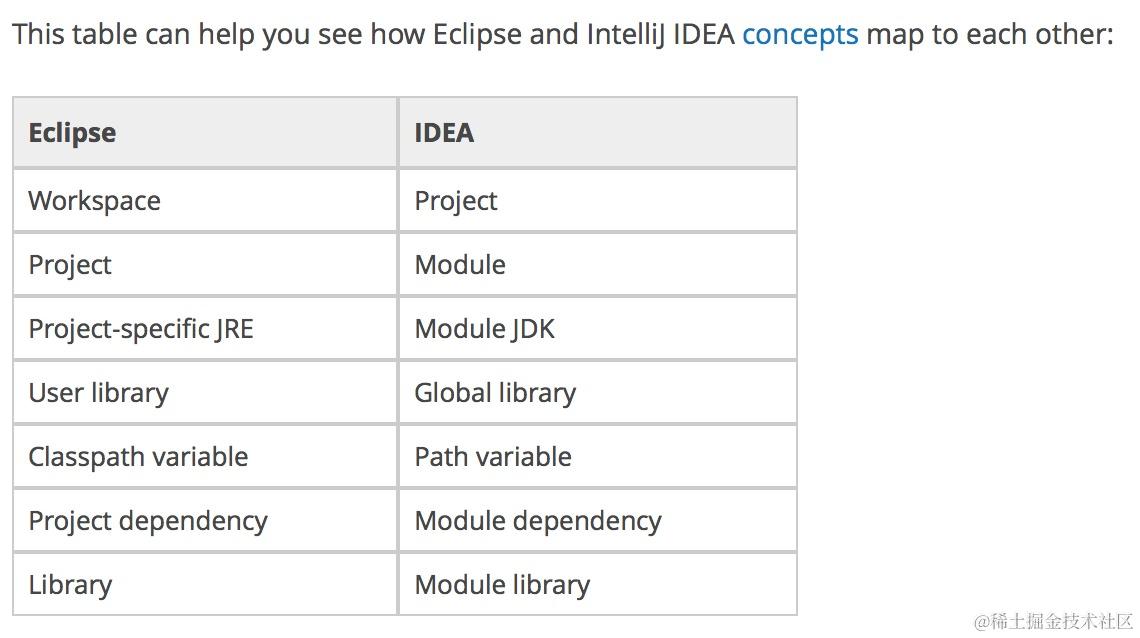Click the introductory sentence above the table
This screenshot has width=1140, height=638.
tap(563, 35)
